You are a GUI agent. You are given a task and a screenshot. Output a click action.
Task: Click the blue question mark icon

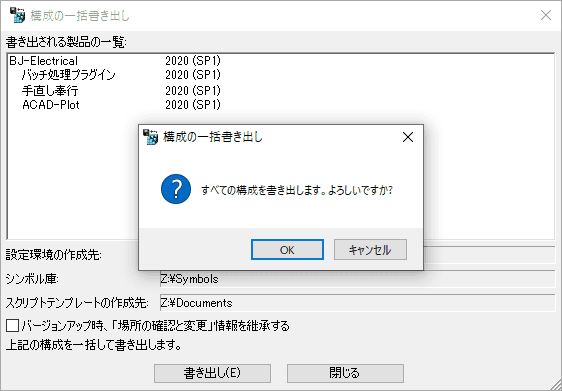tap(176, 189)
